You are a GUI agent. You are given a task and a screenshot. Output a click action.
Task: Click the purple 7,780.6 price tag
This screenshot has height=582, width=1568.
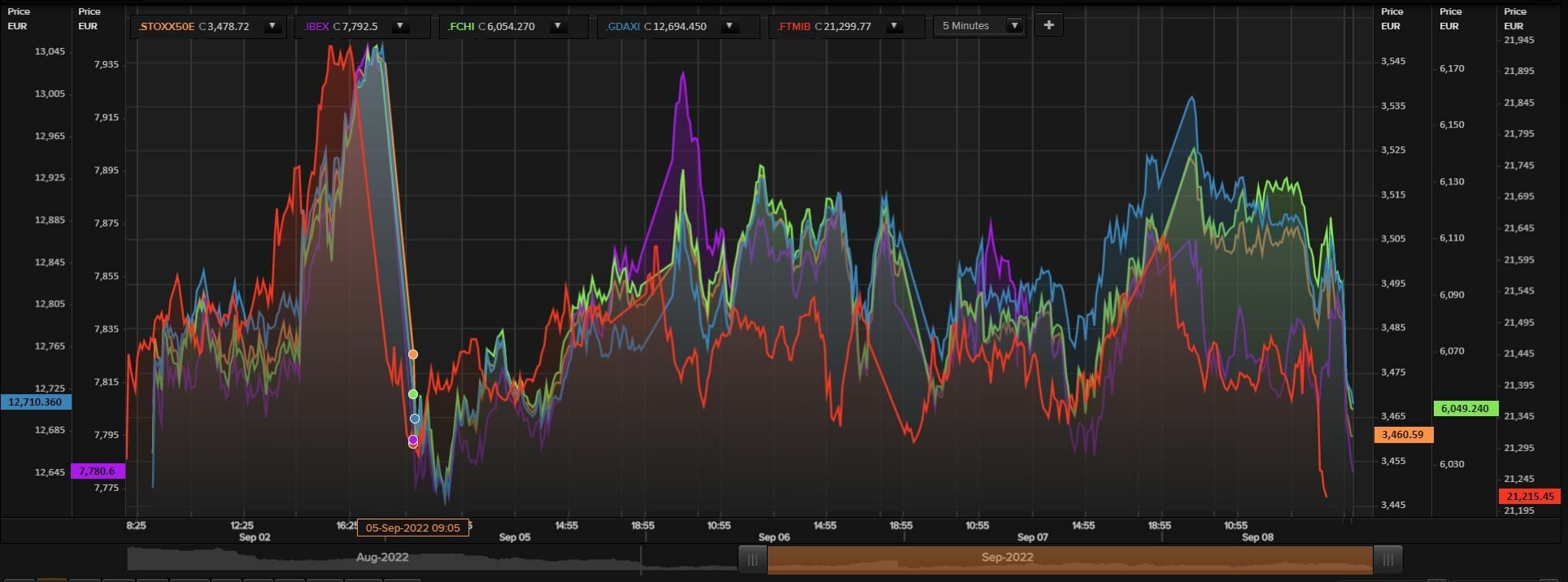[98, 471]
